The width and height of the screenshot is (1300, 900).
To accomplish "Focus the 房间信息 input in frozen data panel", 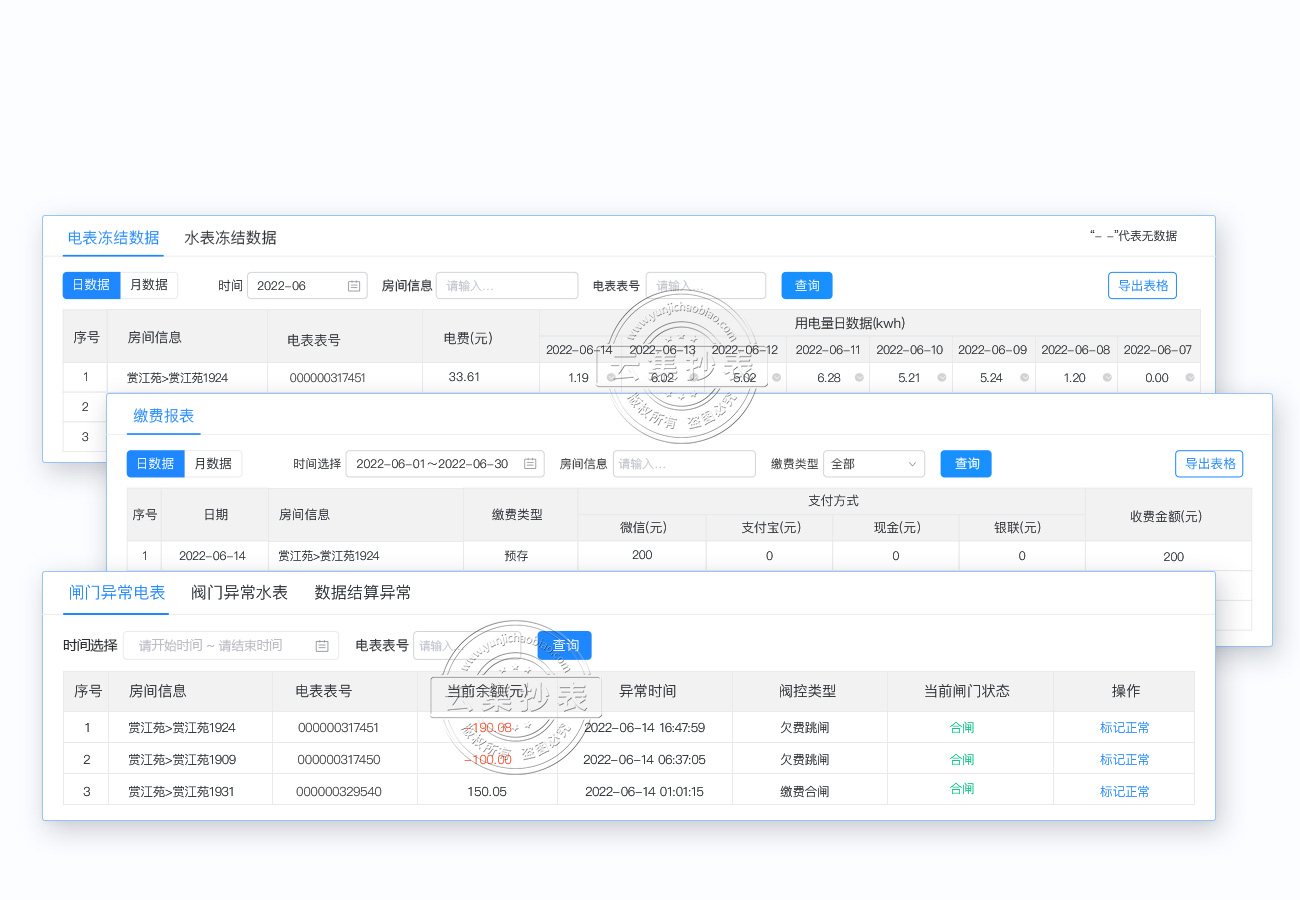I will (x=507, y=286).
